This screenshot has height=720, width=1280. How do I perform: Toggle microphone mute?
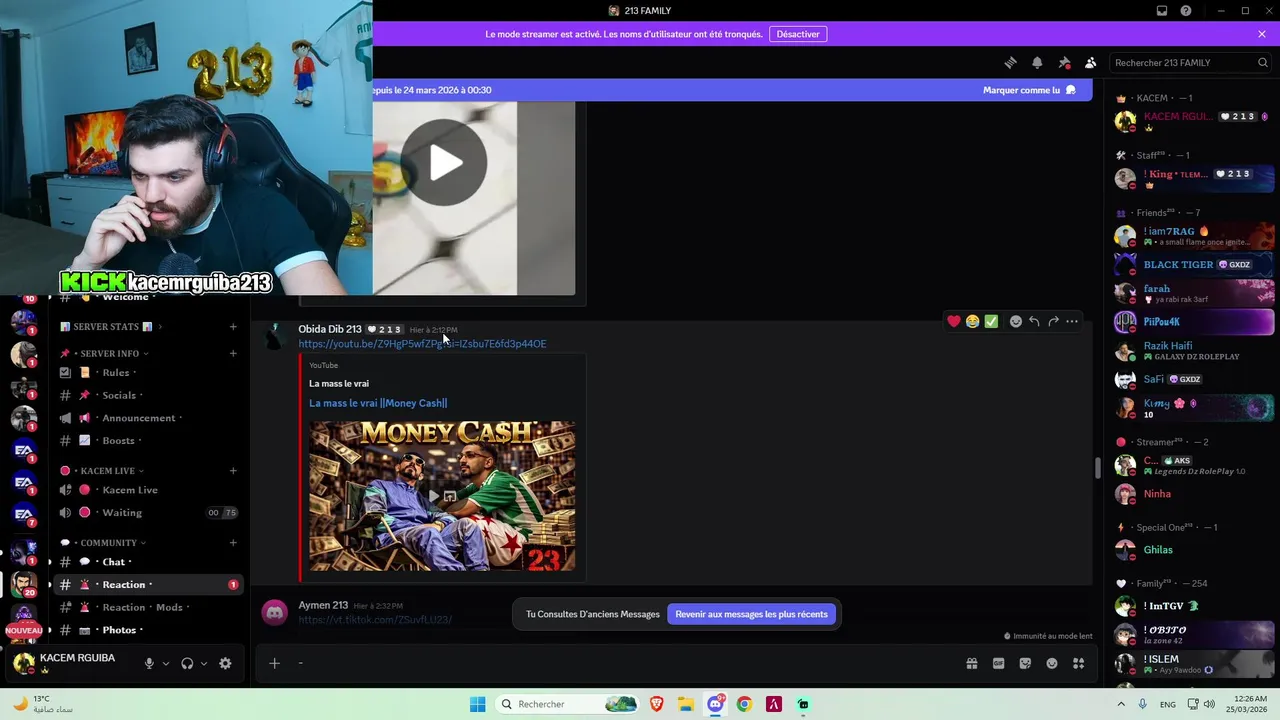click(149, 663)
